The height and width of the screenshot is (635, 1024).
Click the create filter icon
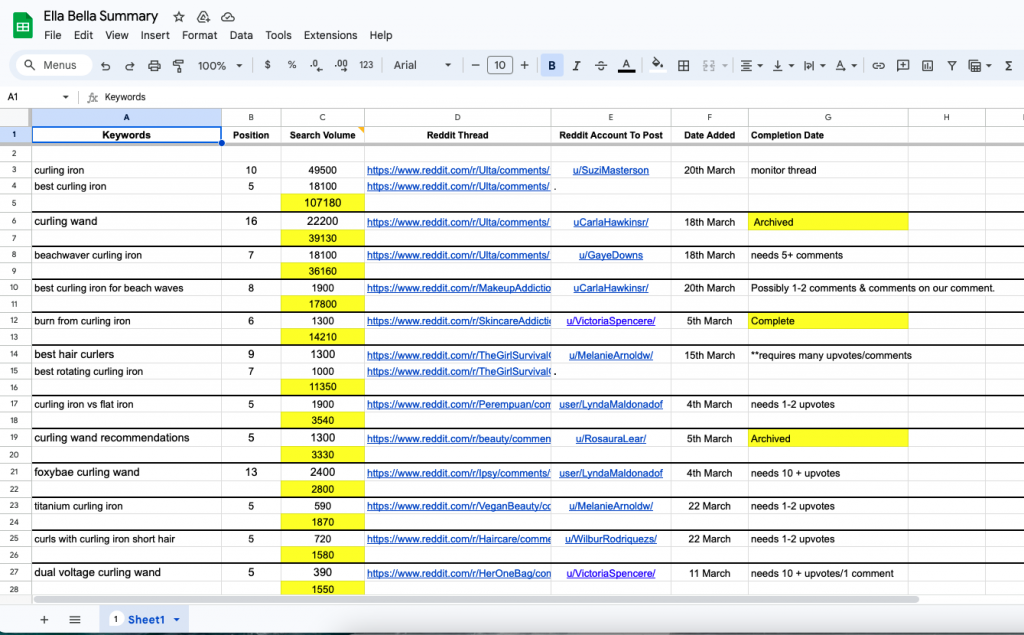tap(951, 66)
